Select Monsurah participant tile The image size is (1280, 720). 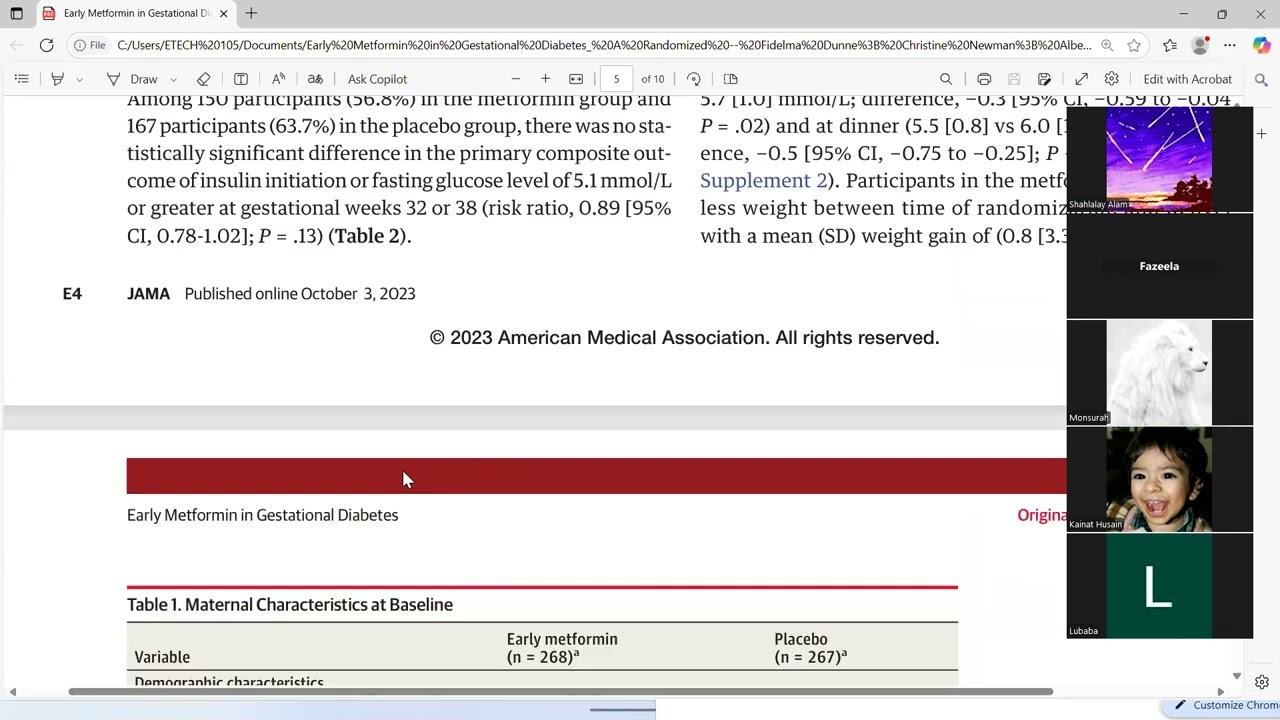pos(1159,373)
